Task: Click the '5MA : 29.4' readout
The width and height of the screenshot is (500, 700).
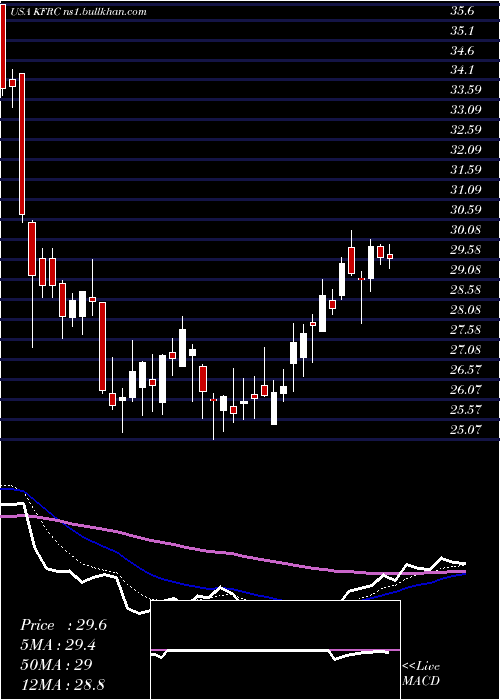Action: coord(59,645)
